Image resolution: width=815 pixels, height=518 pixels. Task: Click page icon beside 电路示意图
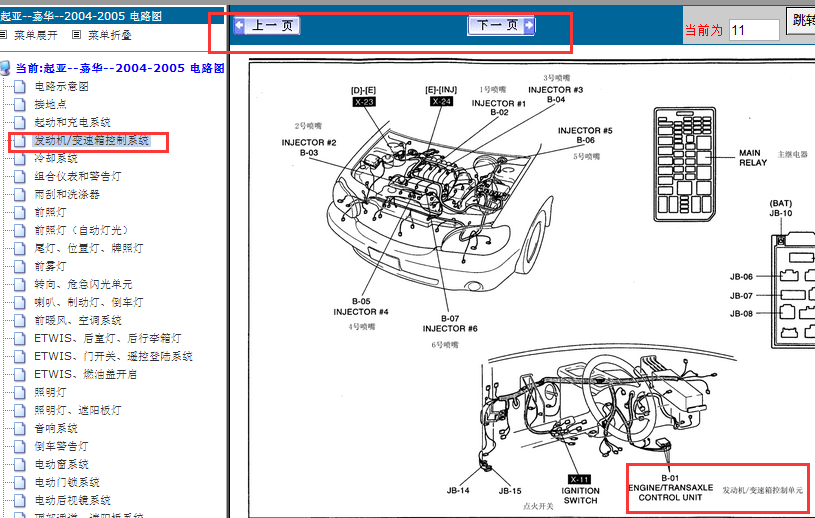coord(20,86)
